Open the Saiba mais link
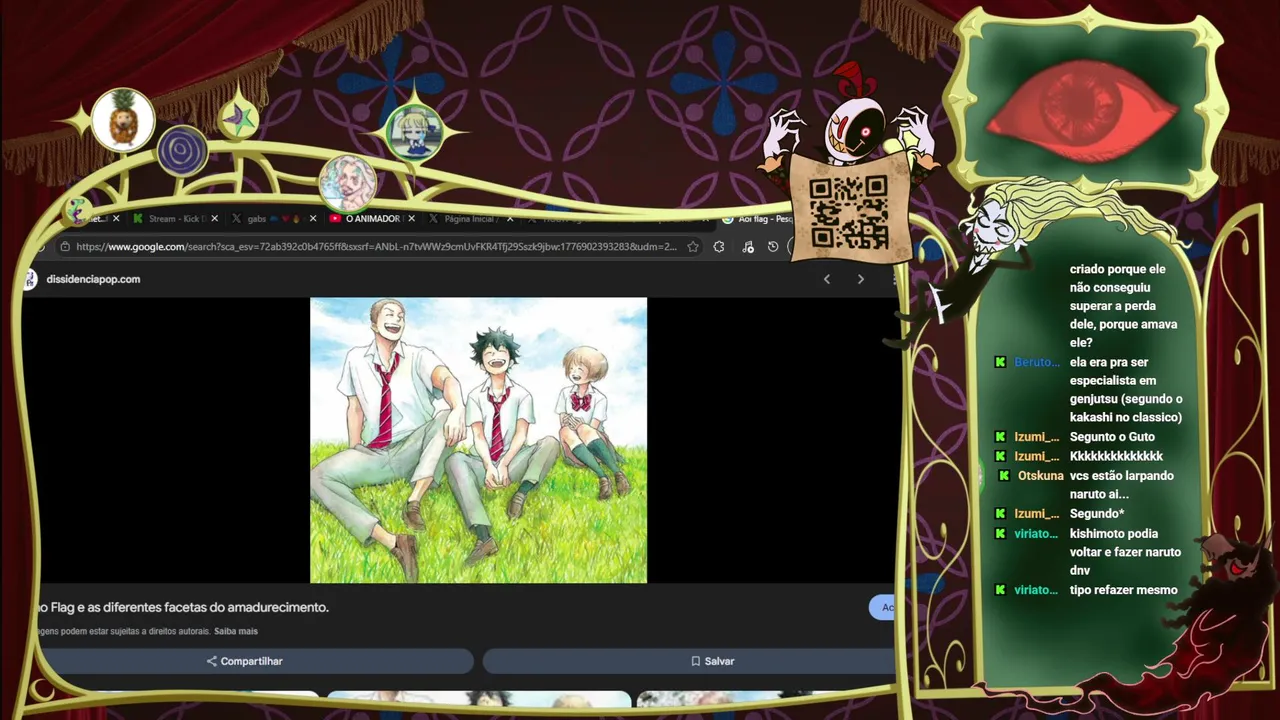This screenshot has width=1280, height=720. pyautogui.click(x=236, y=631)
